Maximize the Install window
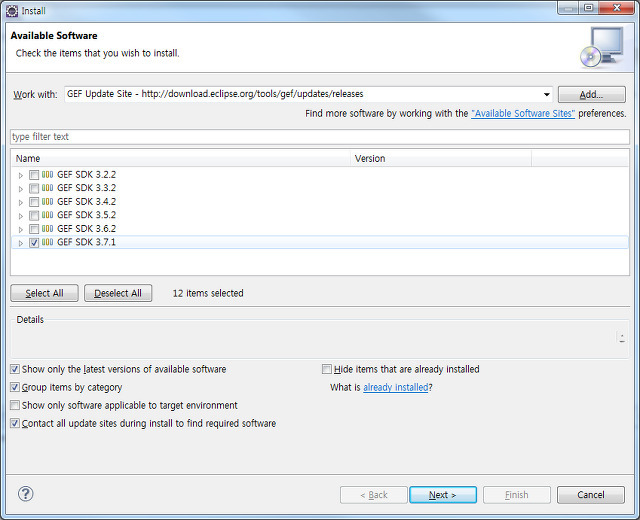 pyautogui.click(x=589, y=7)
